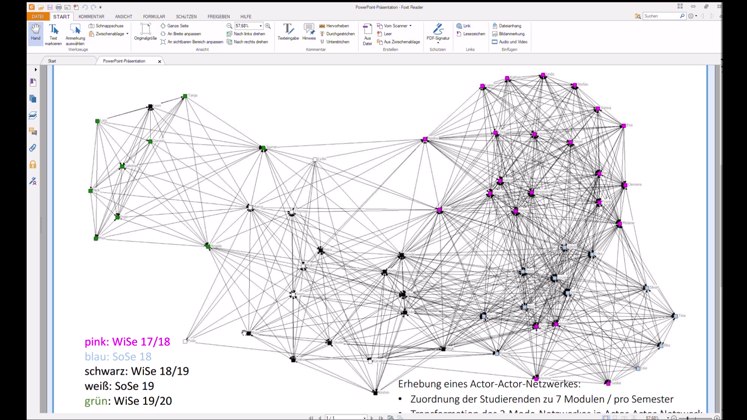Click in the Suchen search field
Screen dimensions: 747x420
[x=660, y=17]
